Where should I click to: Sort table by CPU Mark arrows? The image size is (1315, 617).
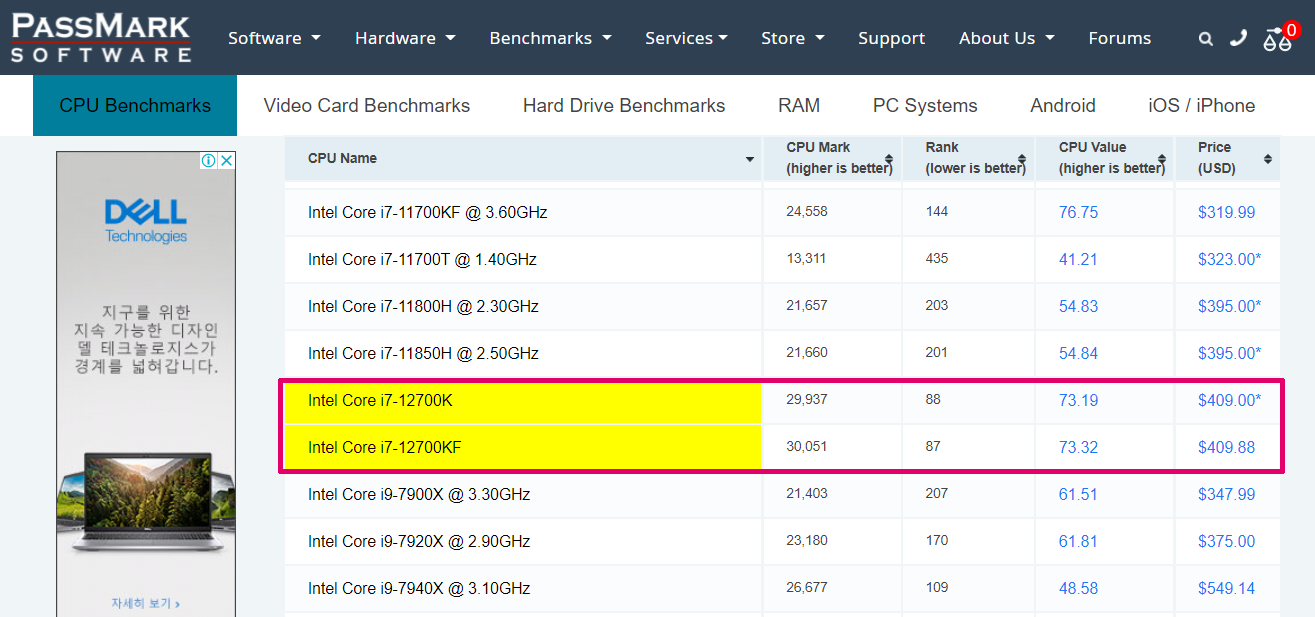pyautogui.click(x=890, y=159)
